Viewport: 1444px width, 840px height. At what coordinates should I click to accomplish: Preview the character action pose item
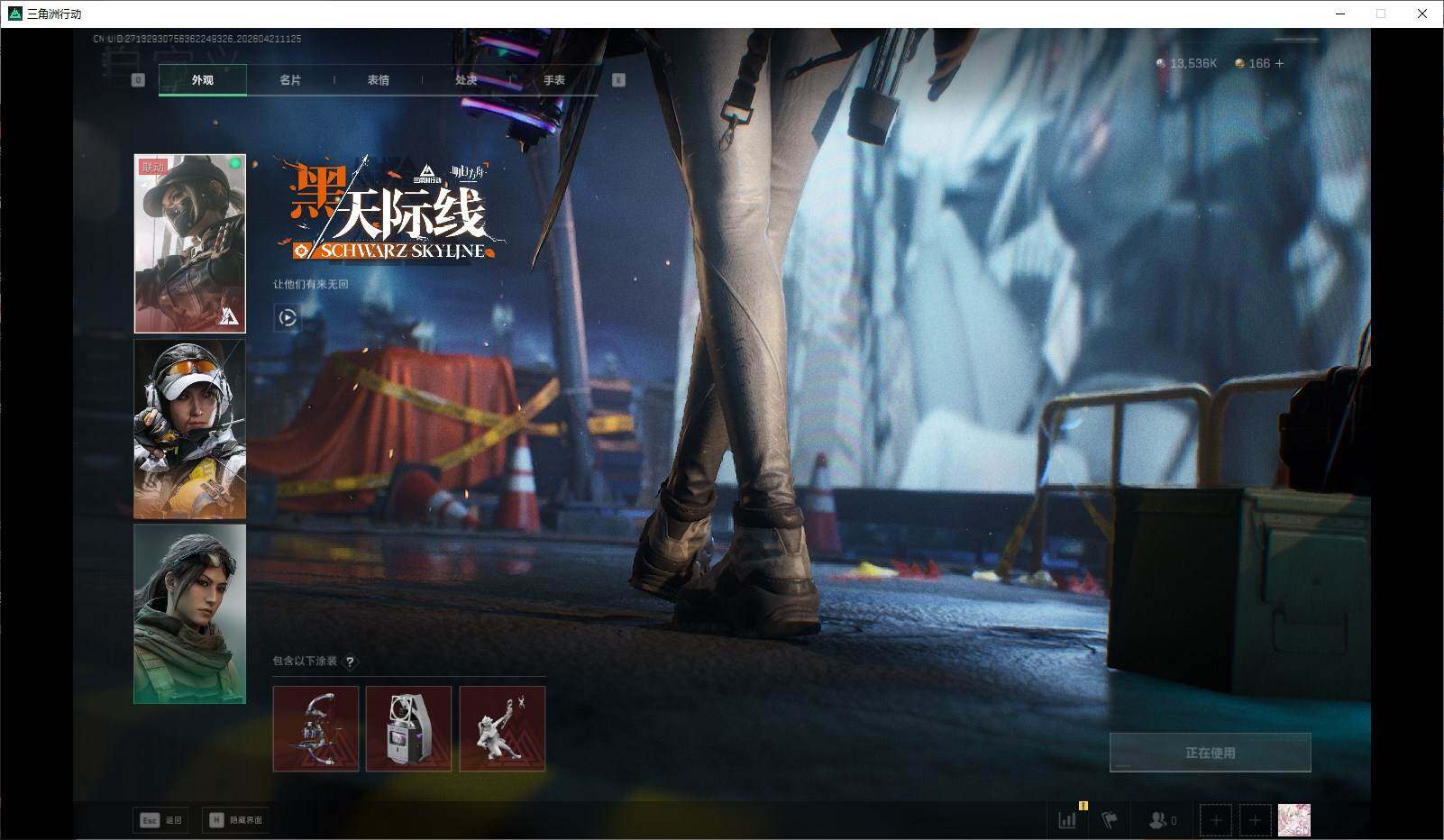[502, 728]
